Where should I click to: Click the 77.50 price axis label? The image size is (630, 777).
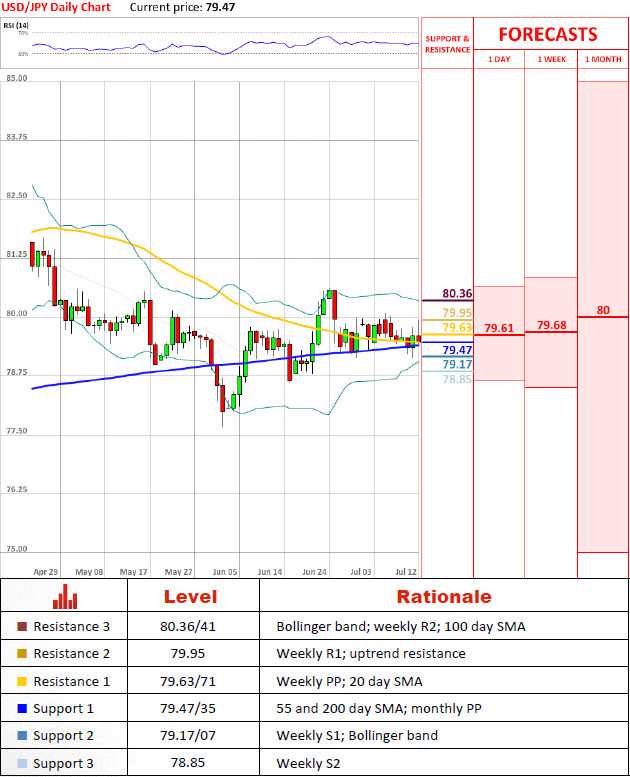click(17, 431)
